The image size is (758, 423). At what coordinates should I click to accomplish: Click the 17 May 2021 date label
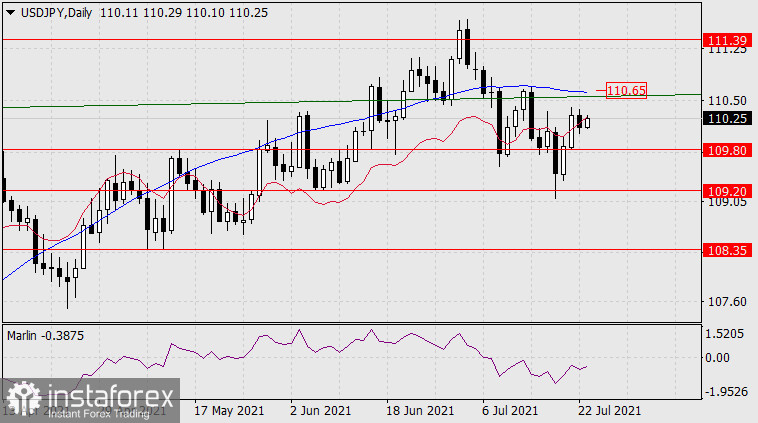click(x=227, y=410)
